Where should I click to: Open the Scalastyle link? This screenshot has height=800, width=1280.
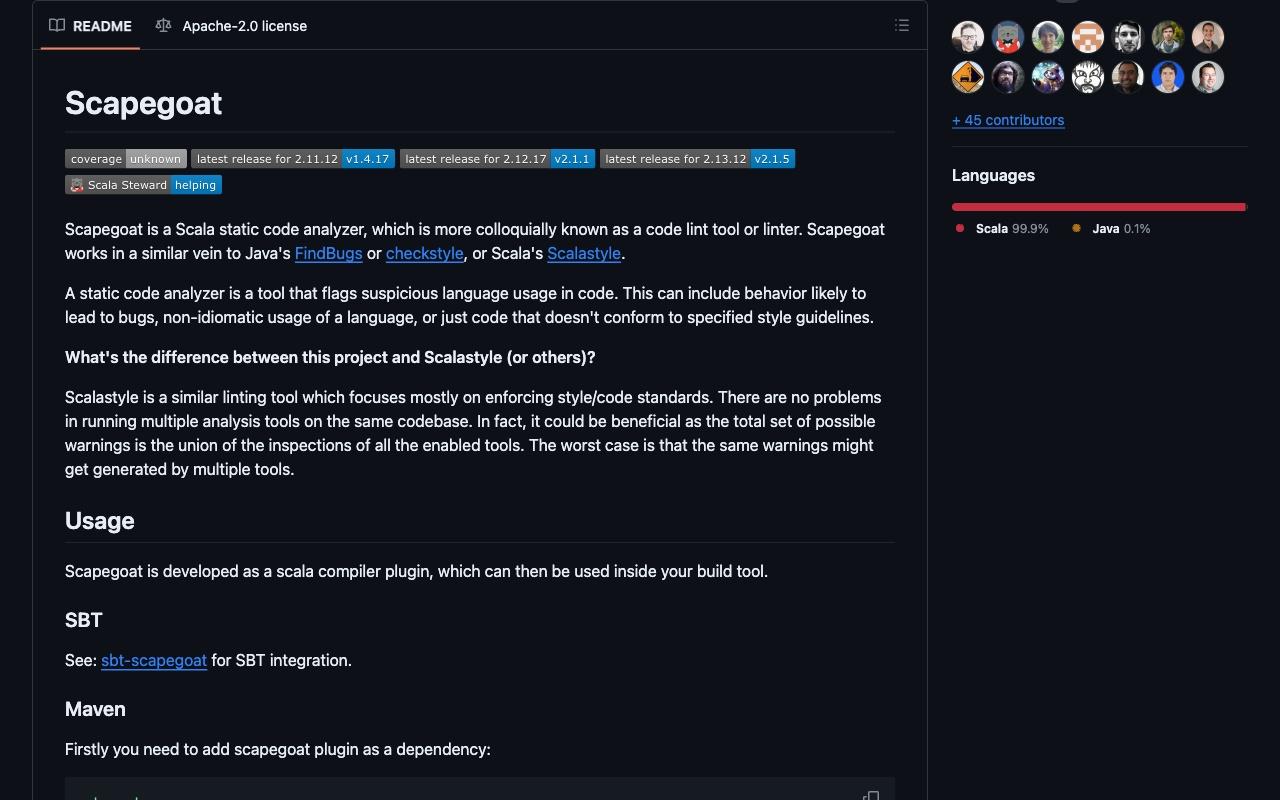point(584,254)
